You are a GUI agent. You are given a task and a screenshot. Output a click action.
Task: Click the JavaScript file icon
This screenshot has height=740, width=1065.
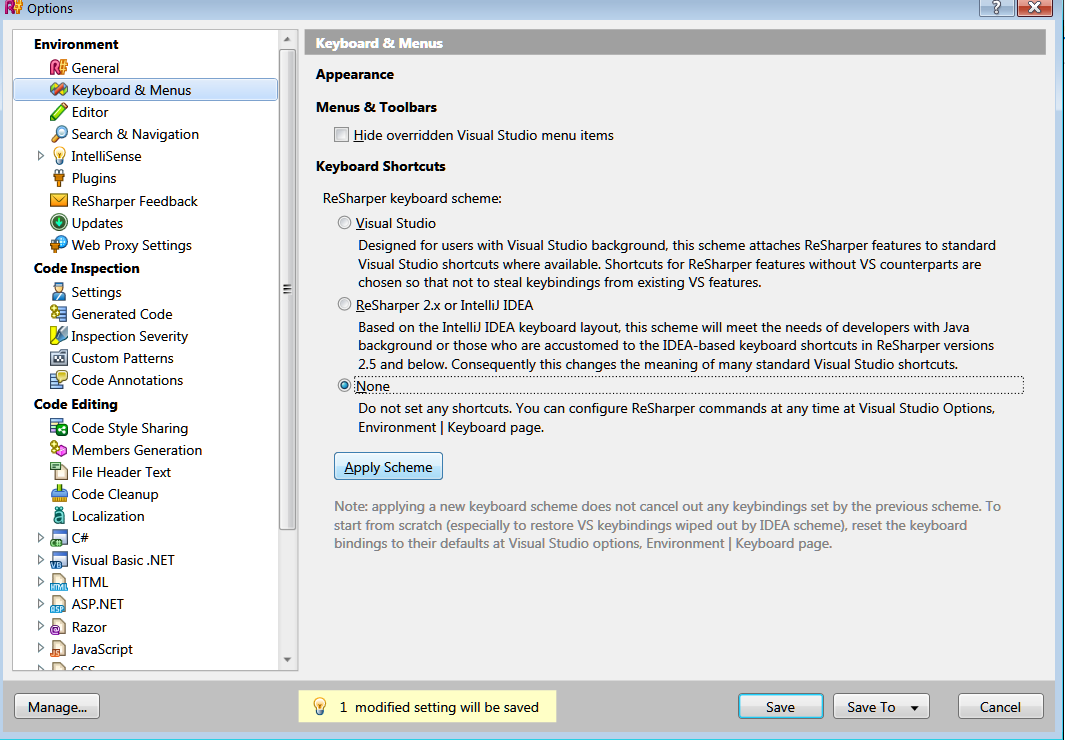[59, 649]
